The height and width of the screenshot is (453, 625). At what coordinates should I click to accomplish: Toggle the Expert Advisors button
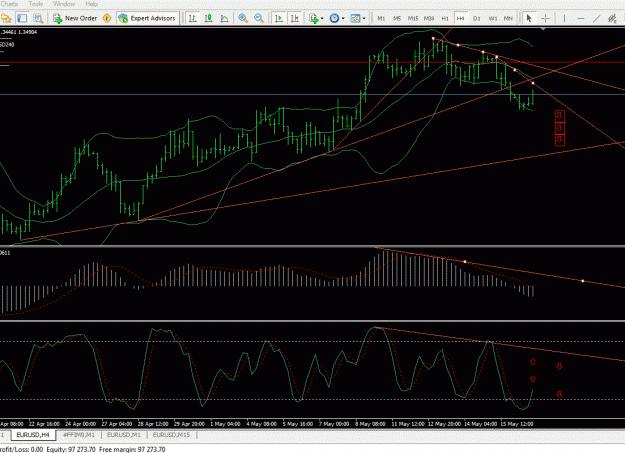[147, 18]
